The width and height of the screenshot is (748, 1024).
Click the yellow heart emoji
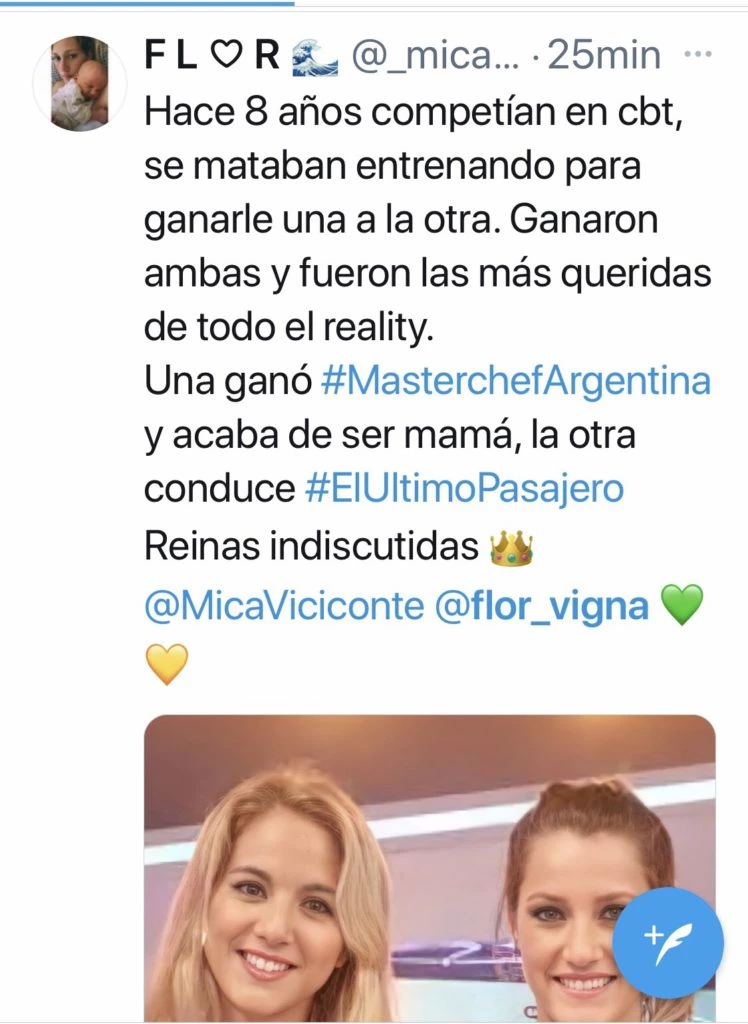click(166, 664)
